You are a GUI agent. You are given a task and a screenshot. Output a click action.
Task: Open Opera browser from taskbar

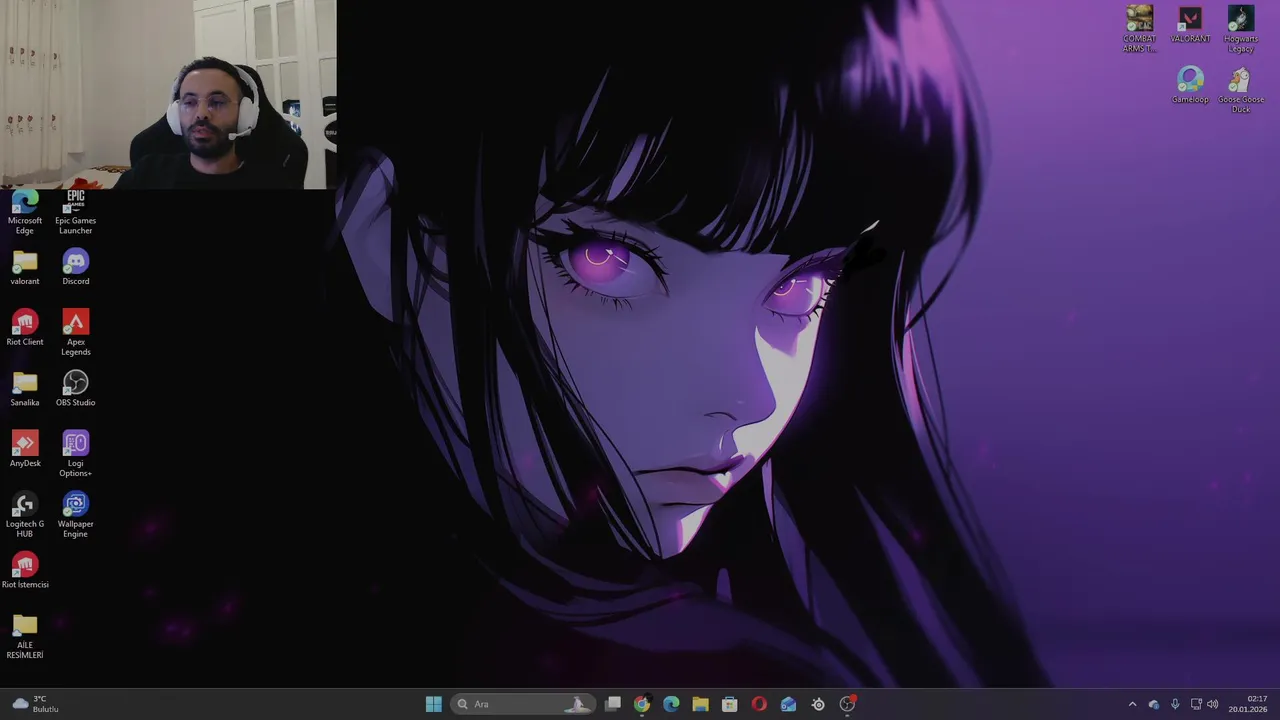759,704
